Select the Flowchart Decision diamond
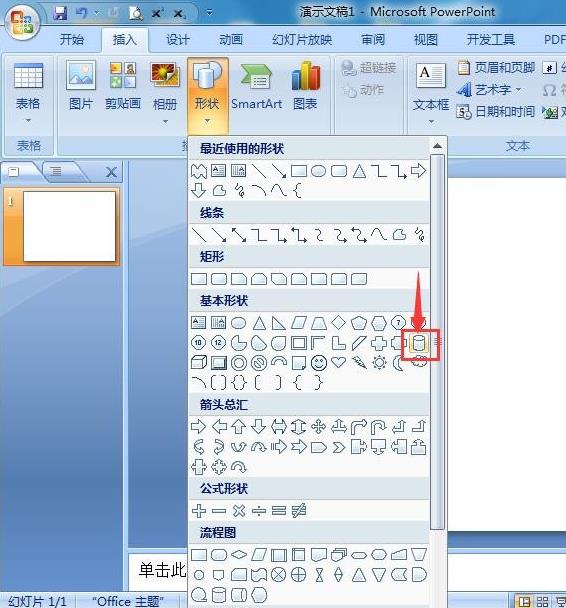The height and width of the screenshot is (608, 566). 239,555
